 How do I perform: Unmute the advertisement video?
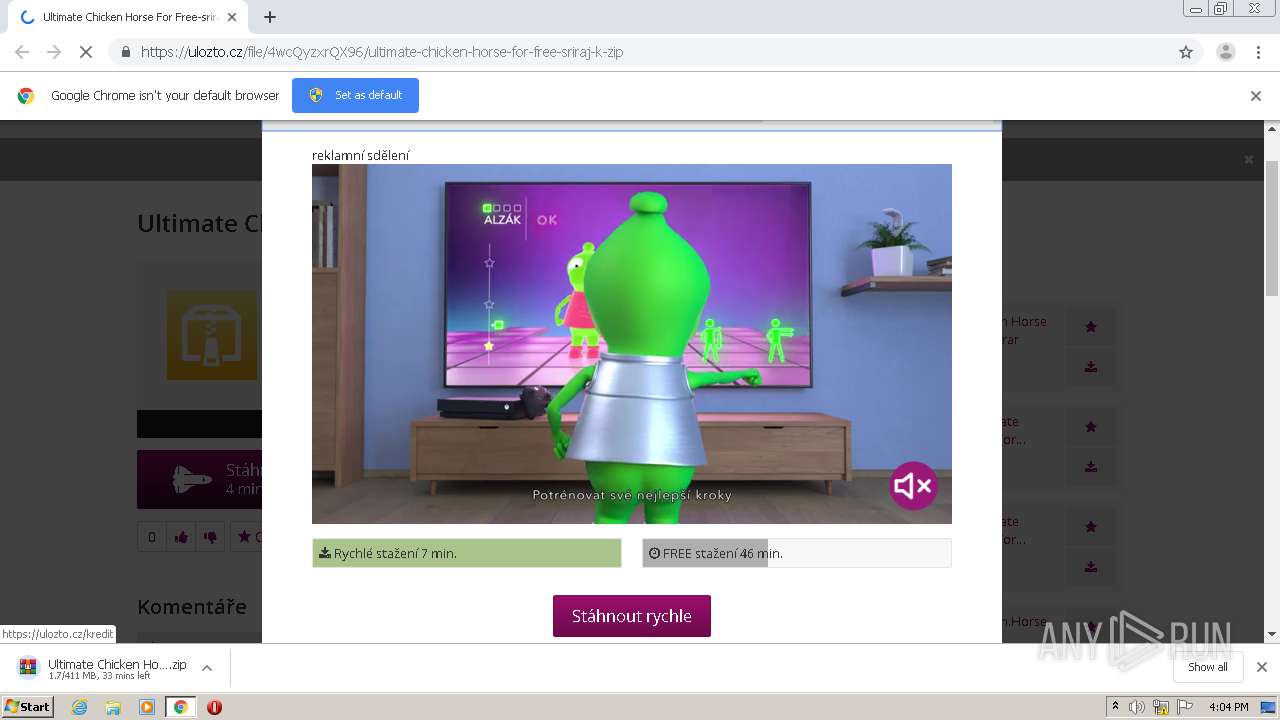[x=913, y=486]
